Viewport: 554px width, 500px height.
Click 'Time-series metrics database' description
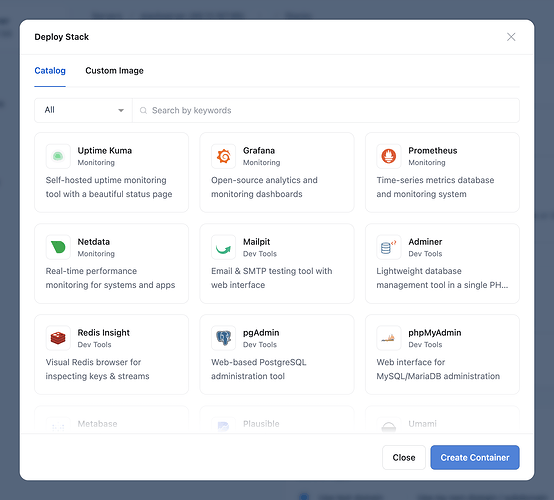pos(435,180)
